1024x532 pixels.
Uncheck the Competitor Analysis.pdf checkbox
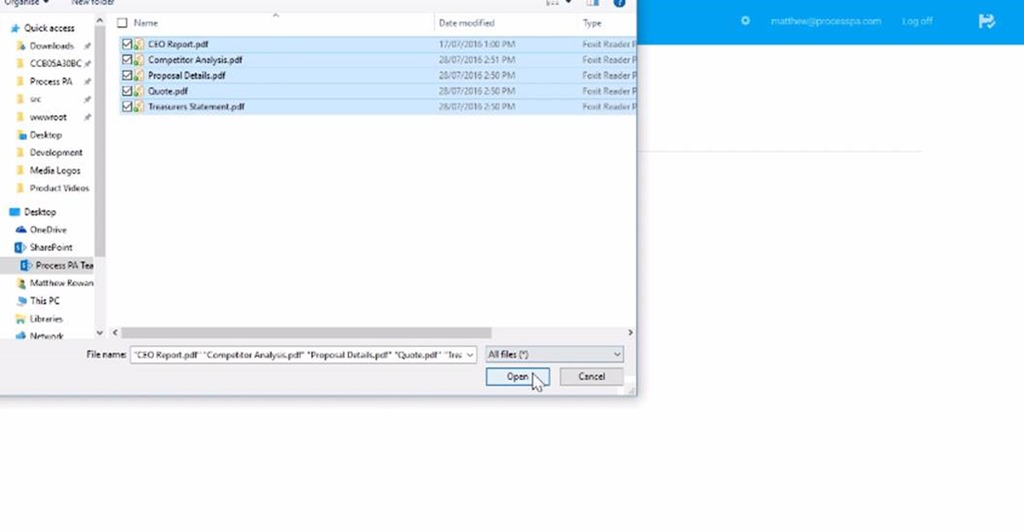point(127,60)
